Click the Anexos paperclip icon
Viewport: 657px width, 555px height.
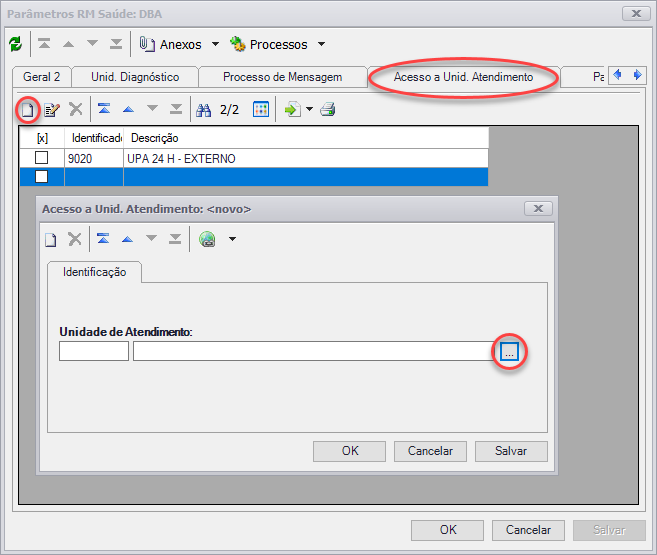(x=147, y=44)
